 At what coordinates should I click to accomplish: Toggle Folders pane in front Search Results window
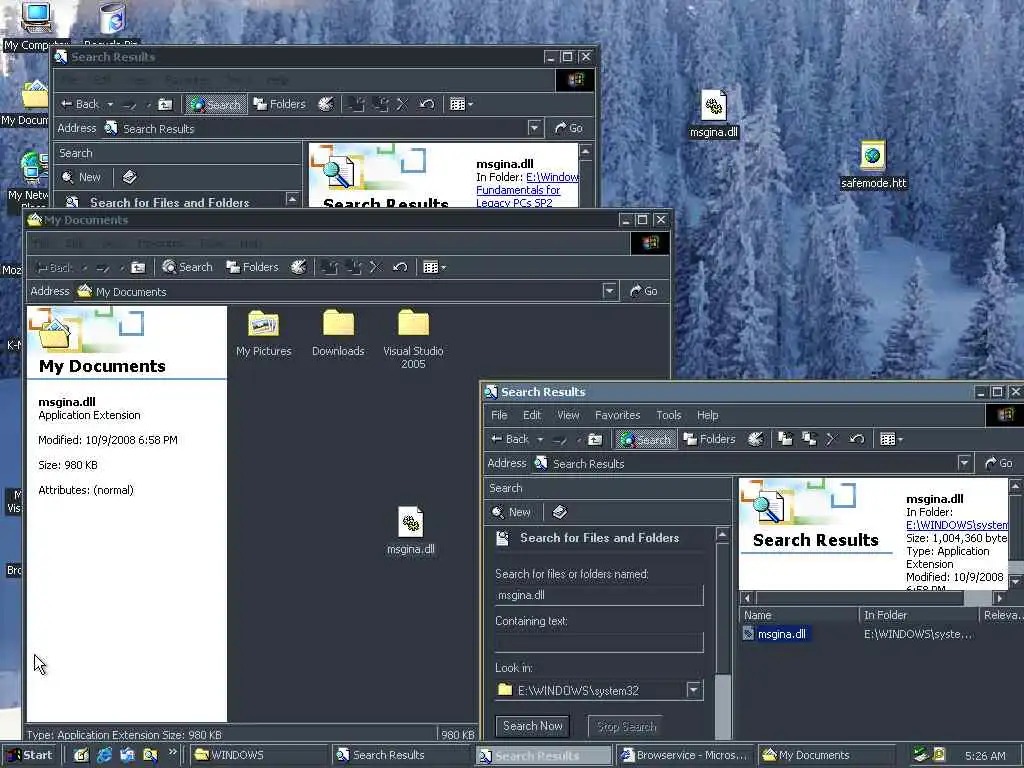pos(709,440)
